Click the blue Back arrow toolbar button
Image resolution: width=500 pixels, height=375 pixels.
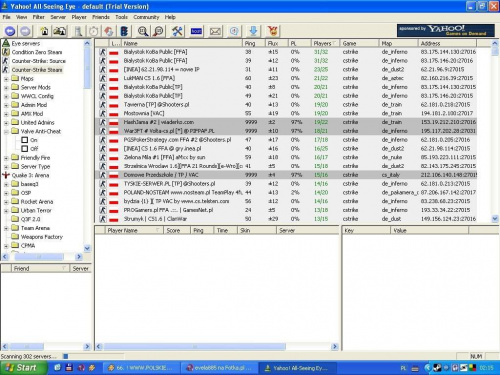tap(10, 31)
